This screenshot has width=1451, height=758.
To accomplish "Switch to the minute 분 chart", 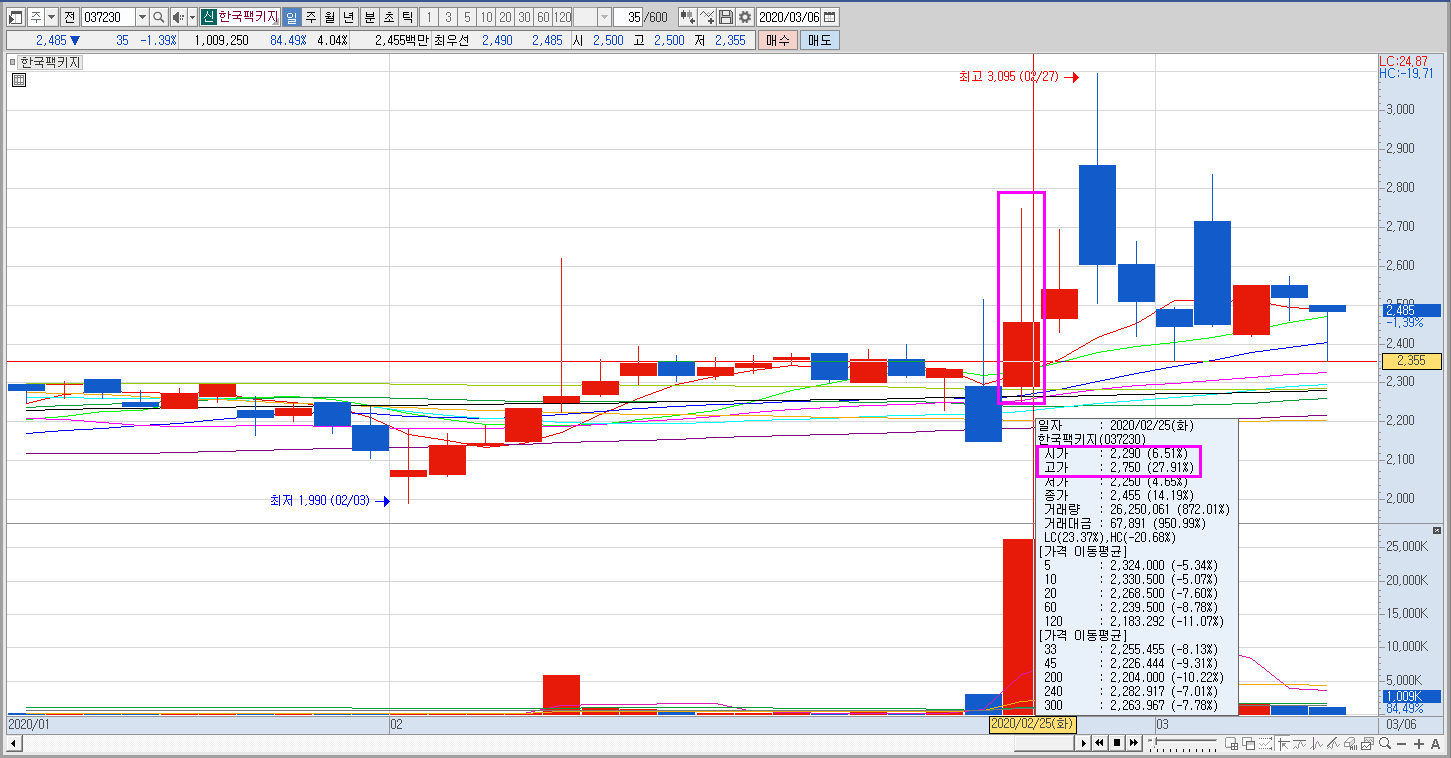I will pyautogui.click(x=369, y=17).
